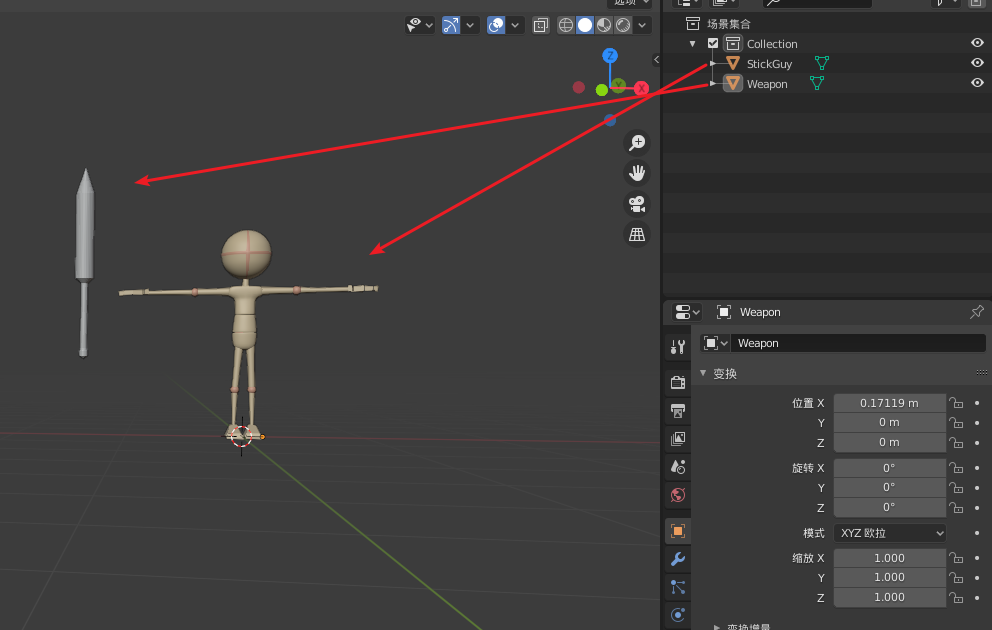Screen dimensions: 992x630
Task: Click the labeled Y axis on the navigation gizmo
Action: [619, 85]
